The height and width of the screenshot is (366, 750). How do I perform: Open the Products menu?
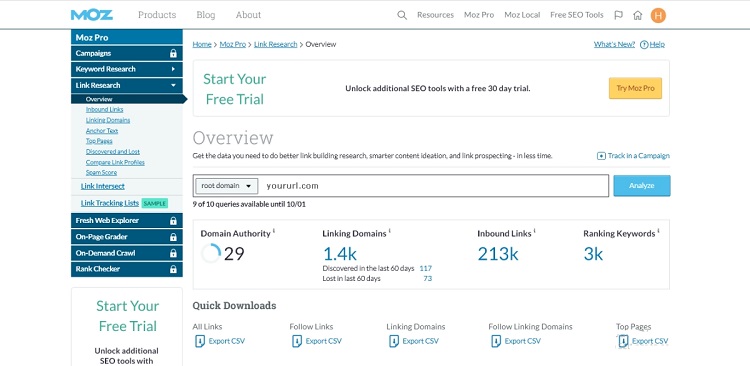(x=157, y=15)
